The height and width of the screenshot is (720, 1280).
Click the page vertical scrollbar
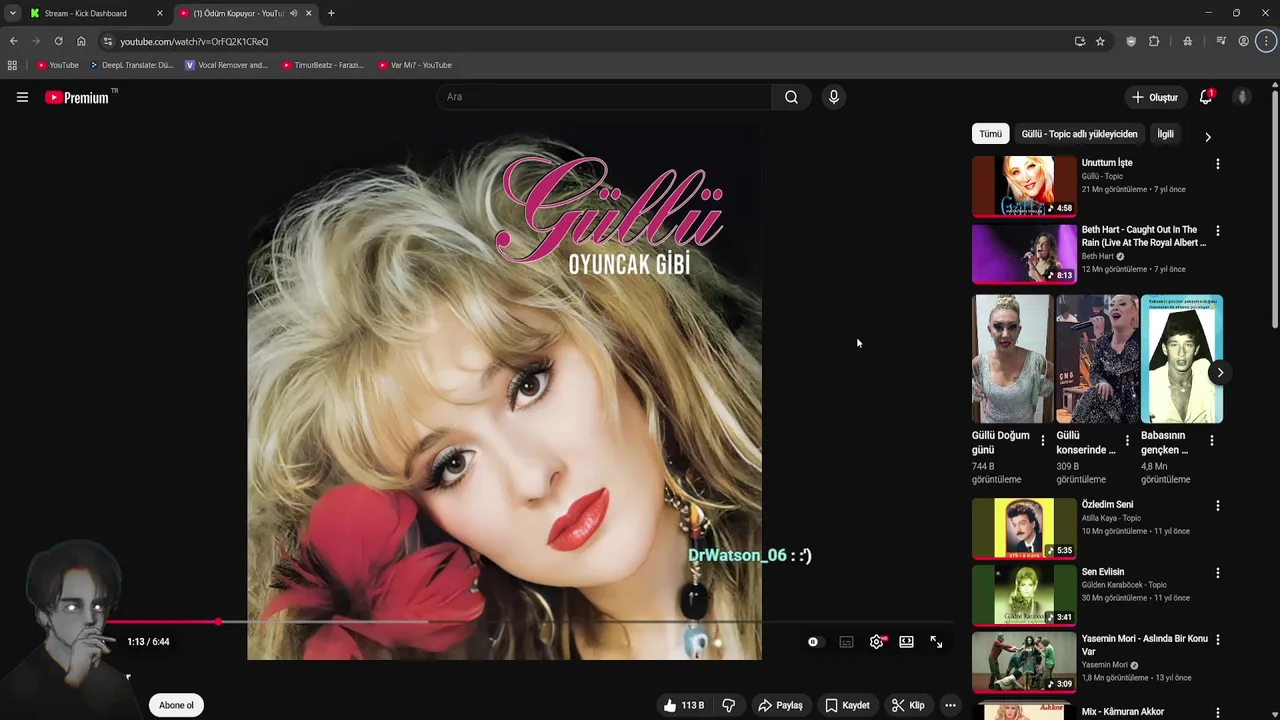point(1275,208)
